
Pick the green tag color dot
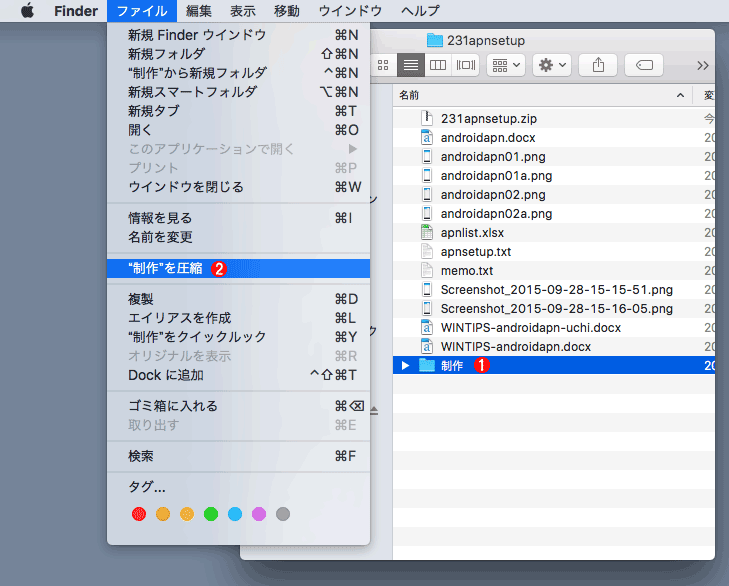point(211,514)
